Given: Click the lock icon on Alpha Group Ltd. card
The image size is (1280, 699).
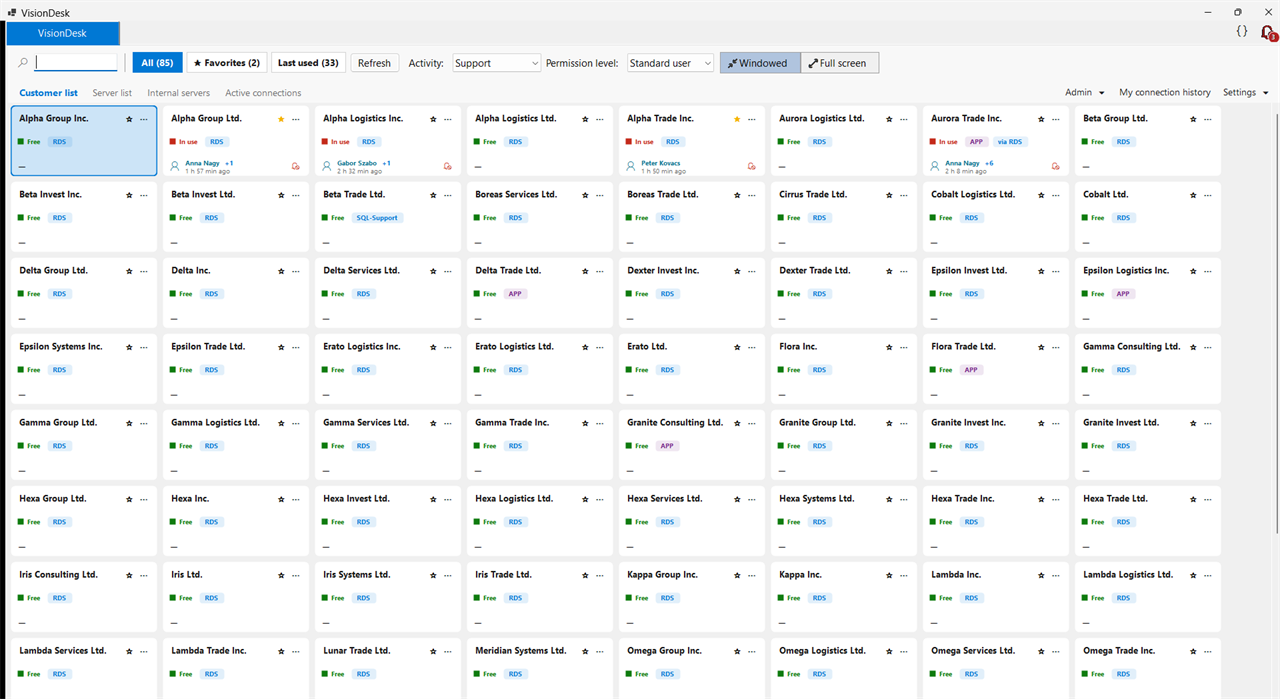Looking at the screenshot, I should pos(296,166).
